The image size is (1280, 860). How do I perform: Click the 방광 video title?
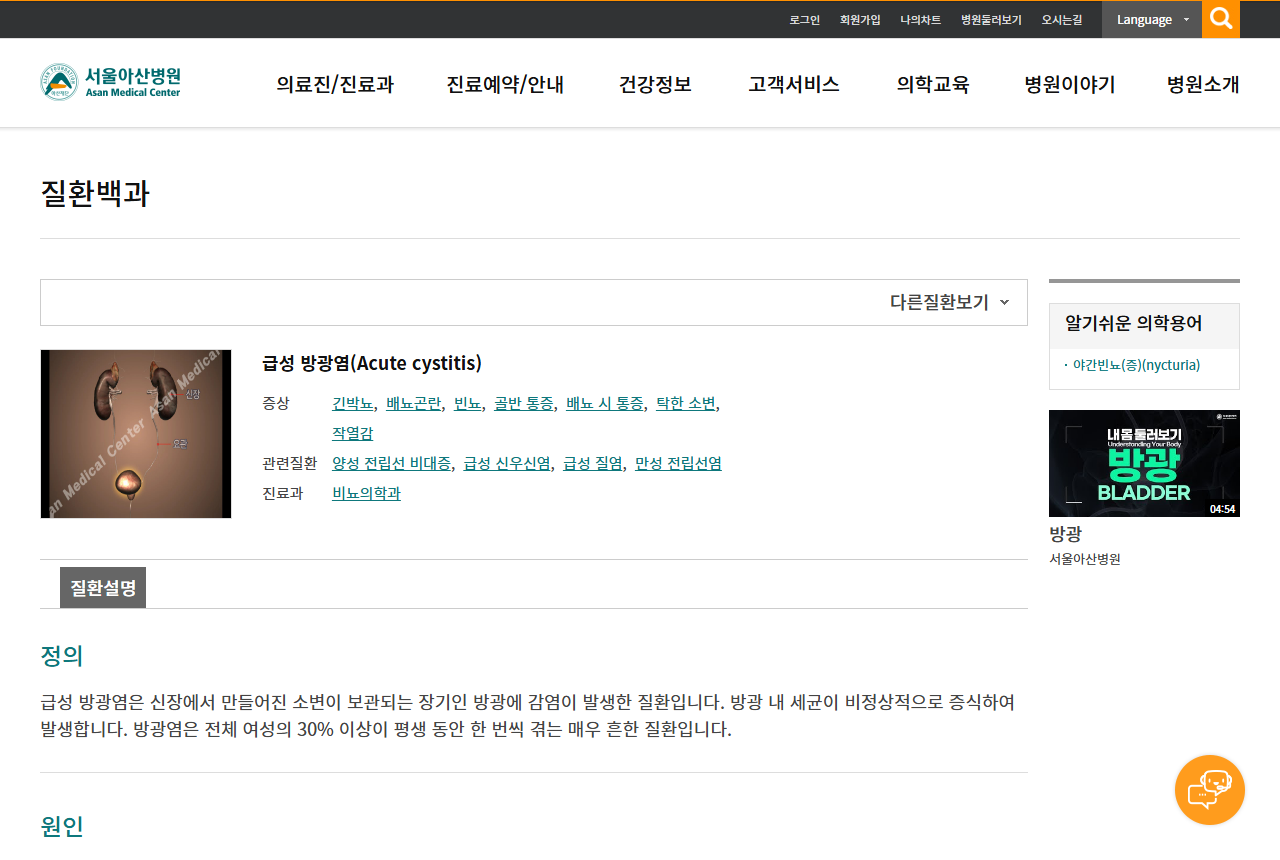[x=1065, y=534]
